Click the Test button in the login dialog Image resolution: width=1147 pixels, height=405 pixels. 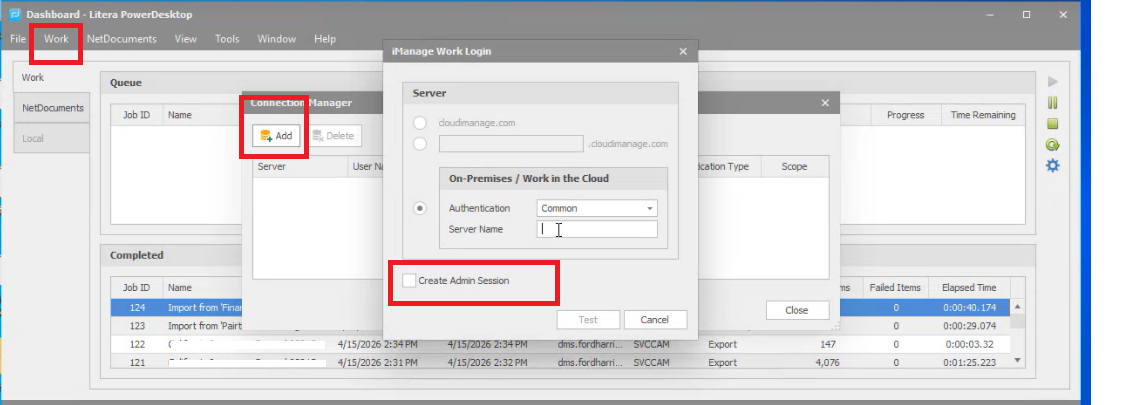coord(588,319)
